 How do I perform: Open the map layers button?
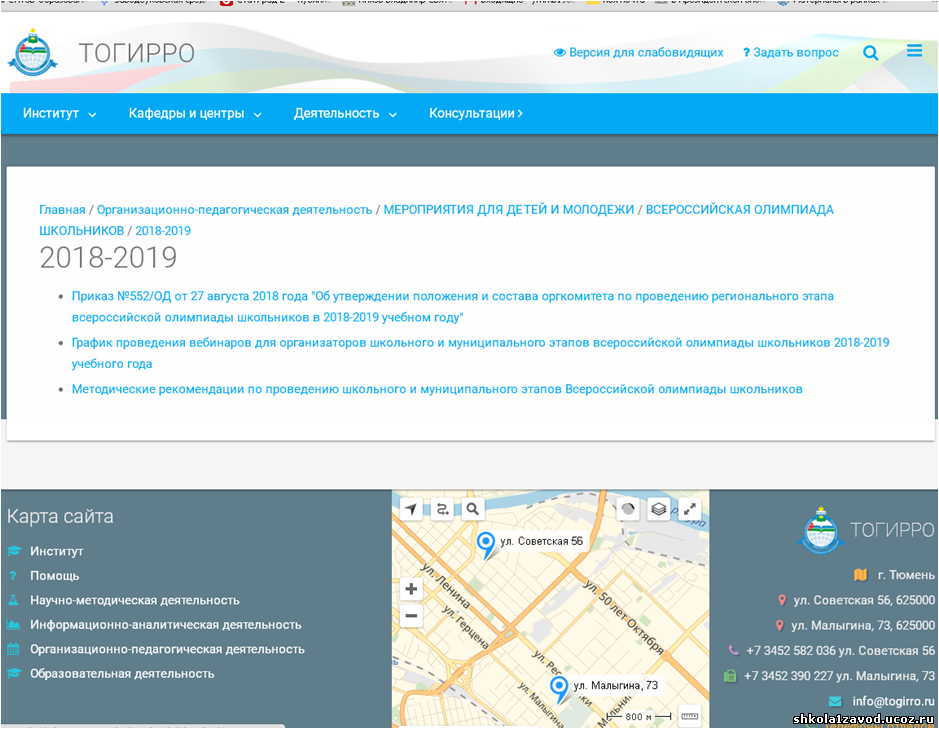(x=659, y=509)
